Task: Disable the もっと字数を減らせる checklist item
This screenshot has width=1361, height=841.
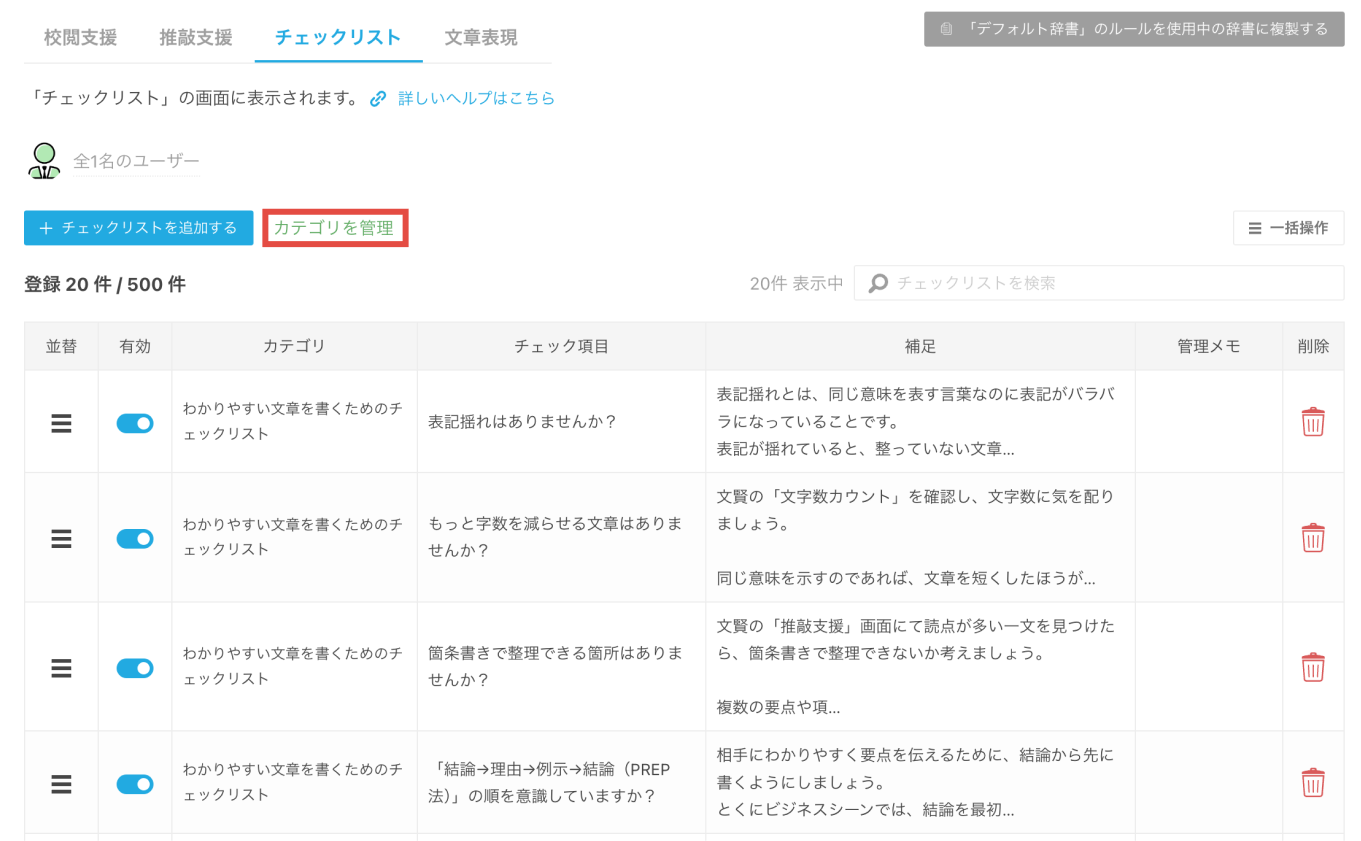Action: [x=135, y=539]
